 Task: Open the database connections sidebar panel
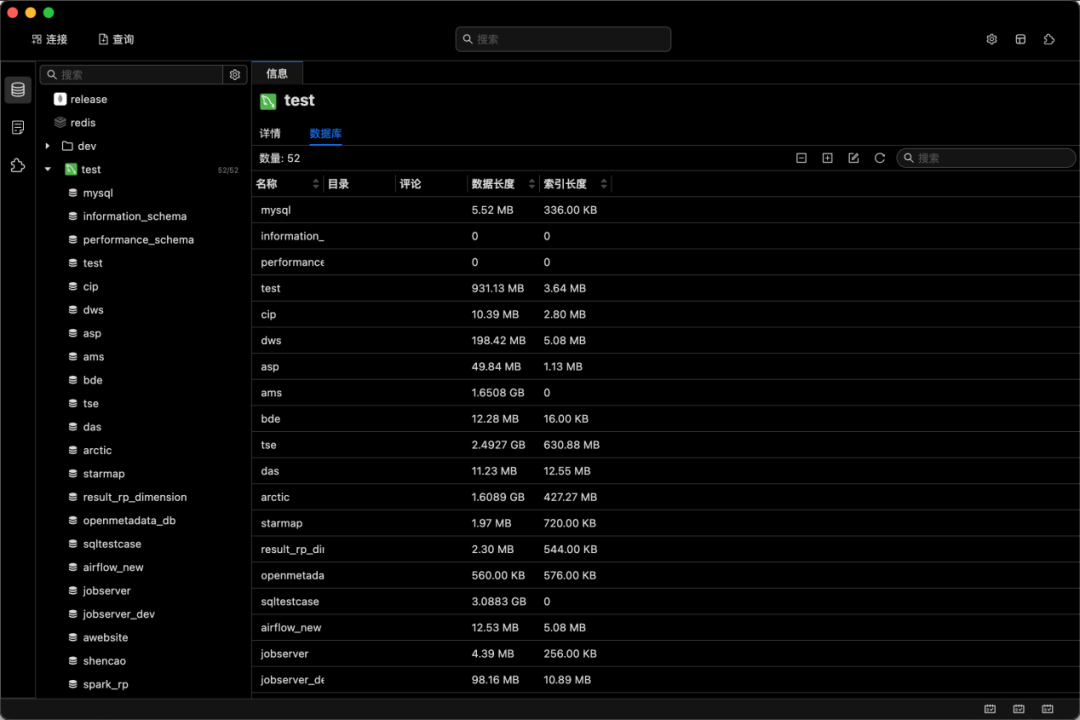coord(18,90)
